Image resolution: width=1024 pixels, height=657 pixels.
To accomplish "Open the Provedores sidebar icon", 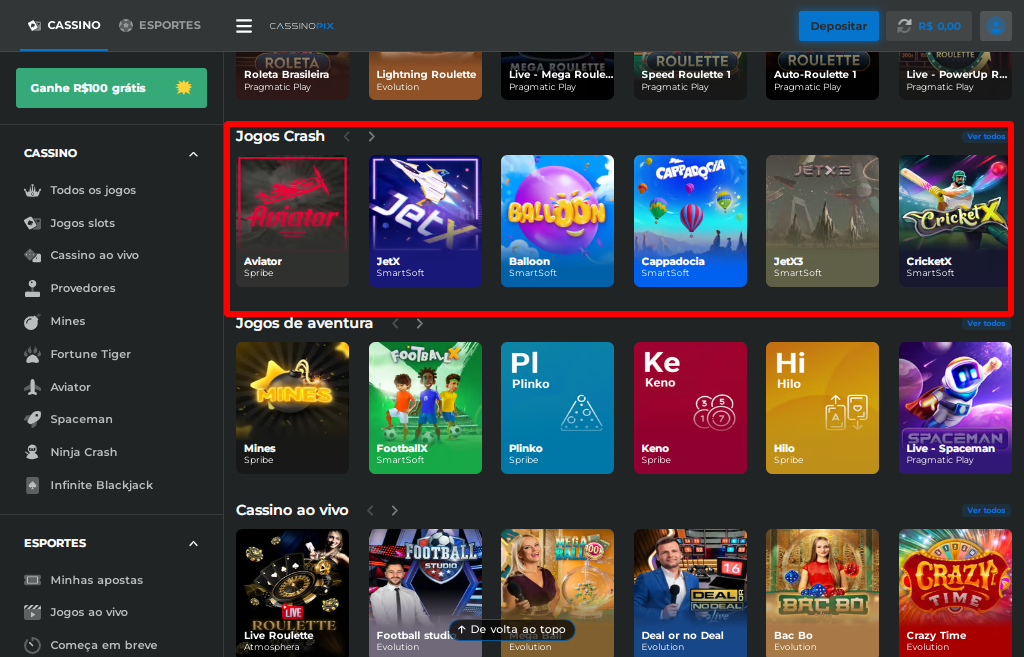I will pos(32,288).
